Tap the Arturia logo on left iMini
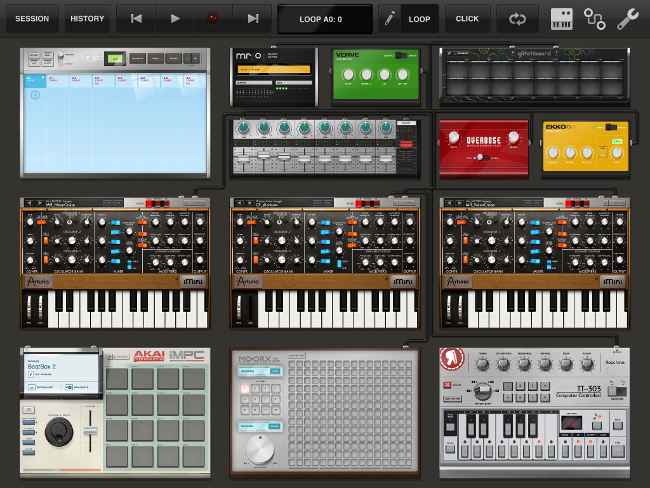Viewport: 650px width, 488px height. (x=38, y=282)
